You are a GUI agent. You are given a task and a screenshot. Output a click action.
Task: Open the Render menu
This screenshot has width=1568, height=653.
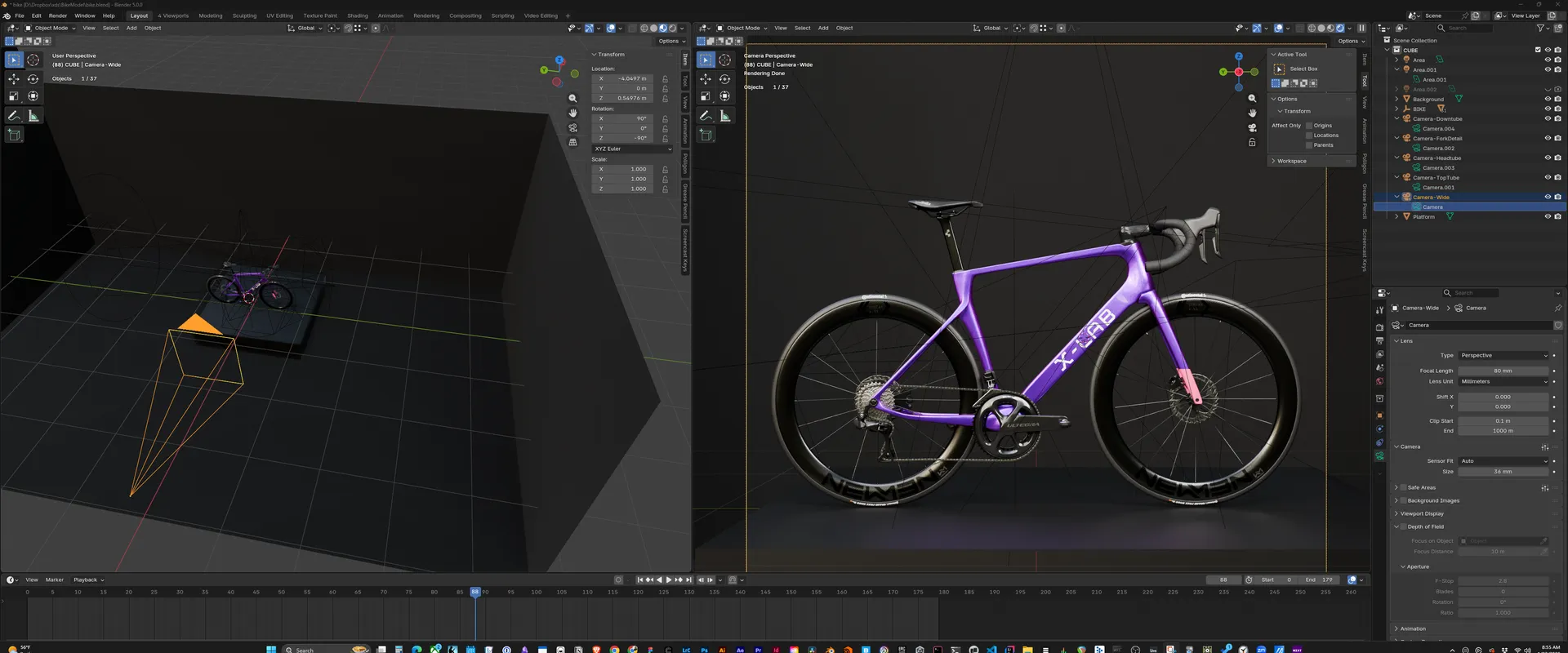(58, 16)
